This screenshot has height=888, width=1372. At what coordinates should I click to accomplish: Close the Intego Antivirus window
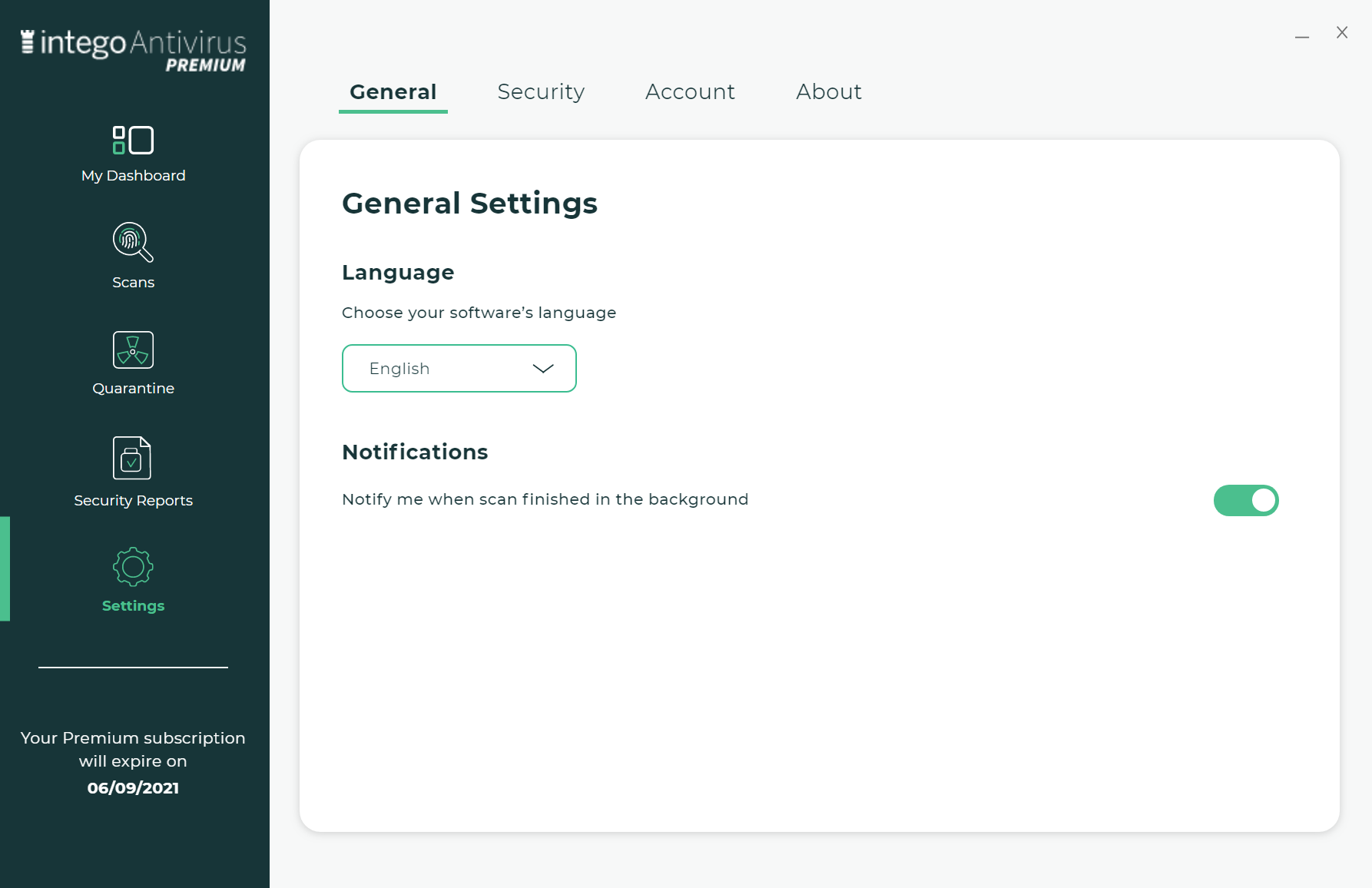[x=1342, y=32]
